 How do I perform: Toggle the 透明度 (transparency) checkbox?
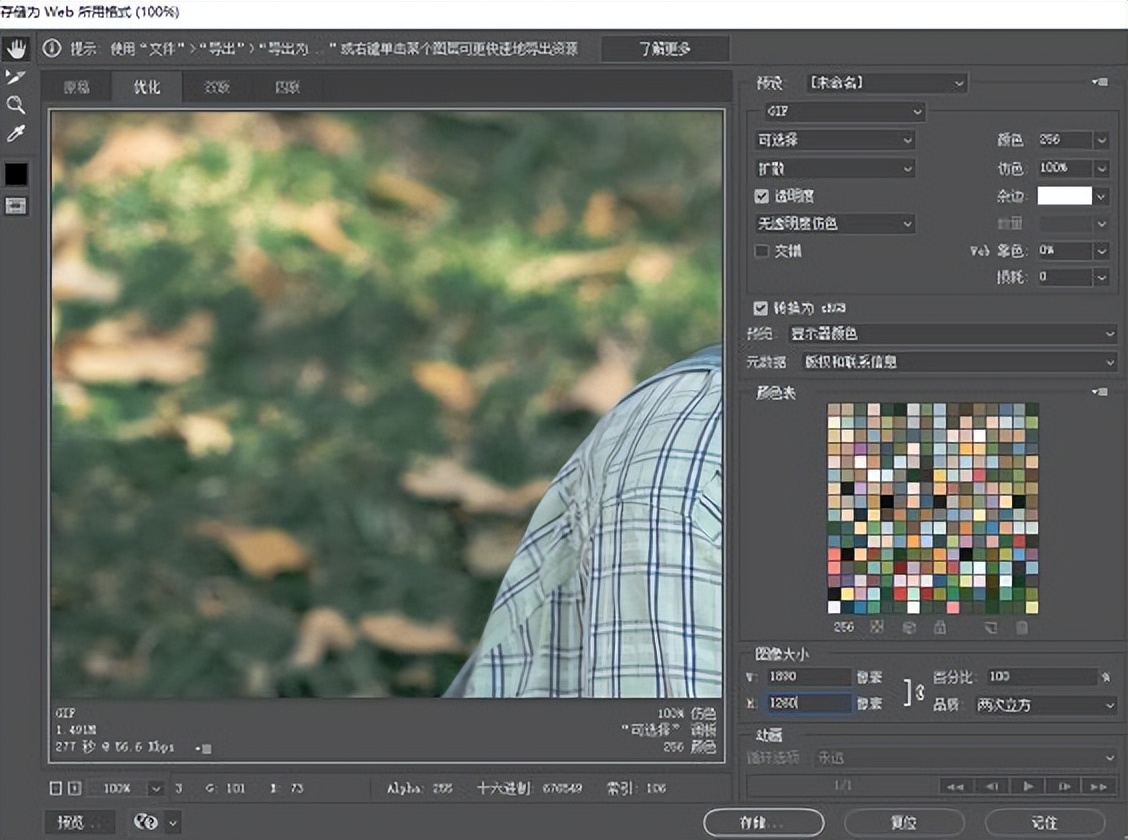pyautogui.click(x=762, y=196)
